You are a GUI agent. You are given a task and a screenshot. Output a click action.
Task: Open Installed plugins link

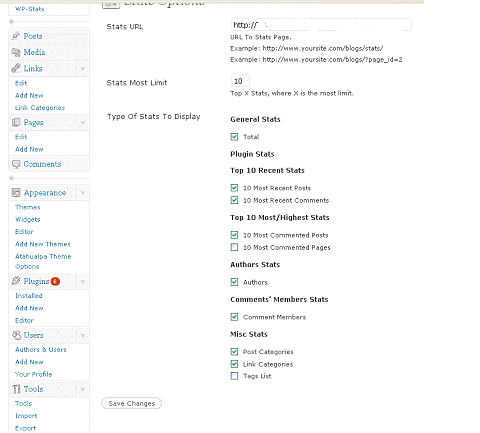(29, 296)
